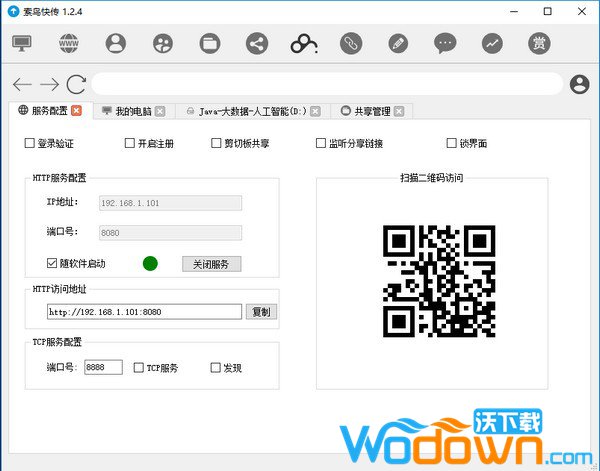600x471 pixels.
Task: Click the trend chart icon
Action: click(492, 43)
